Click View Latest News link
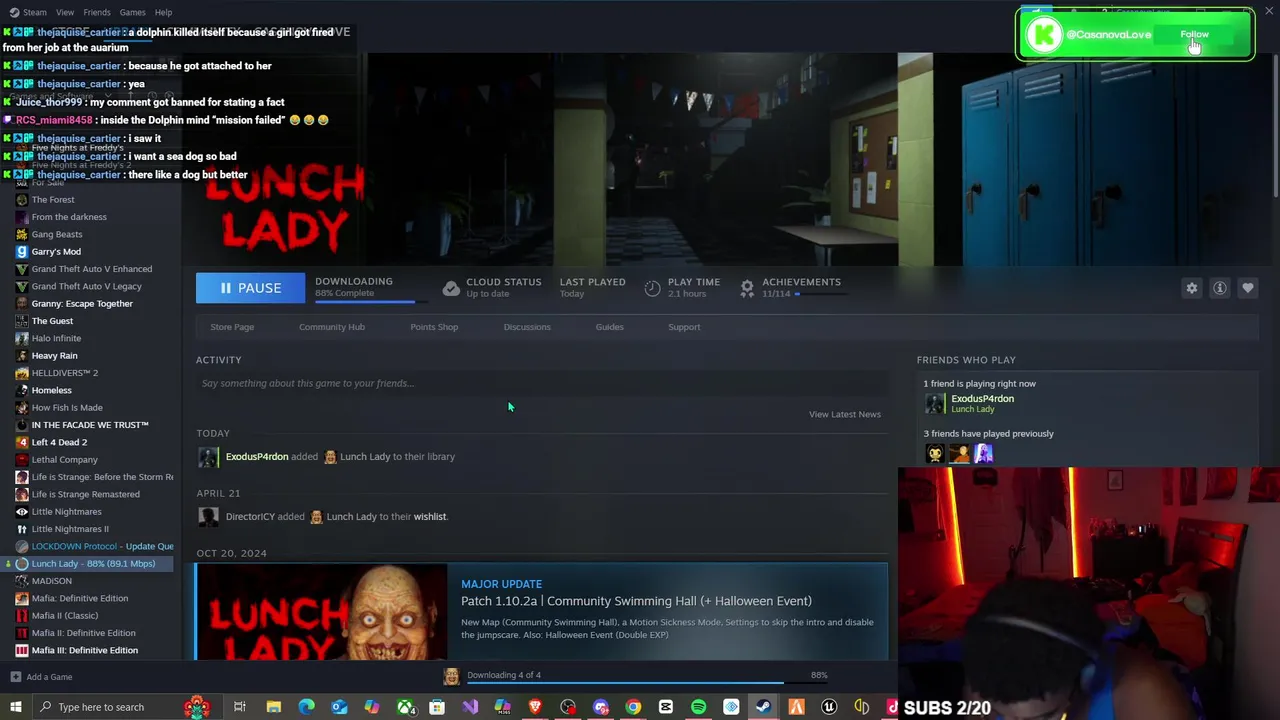The width and height of the screenshot is (1280, 720). click(x=845, y=414)
